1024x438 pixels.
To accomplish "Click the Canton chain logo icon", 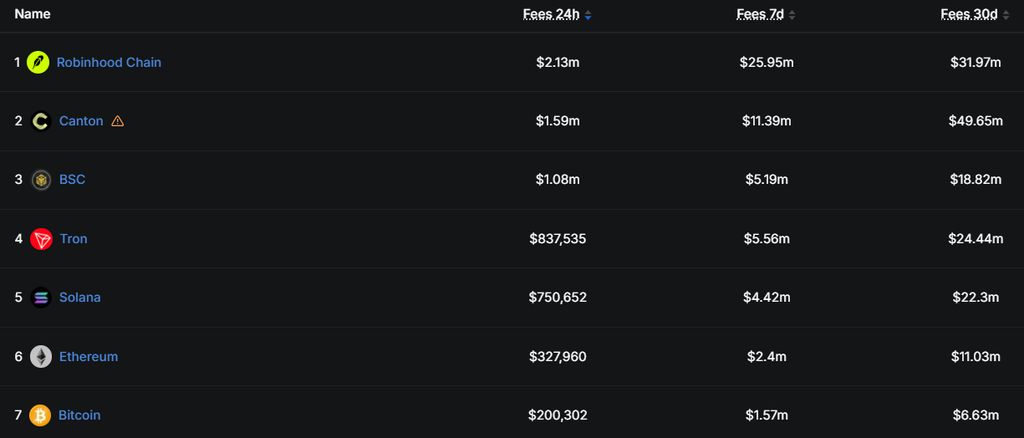I will [40, 121].
